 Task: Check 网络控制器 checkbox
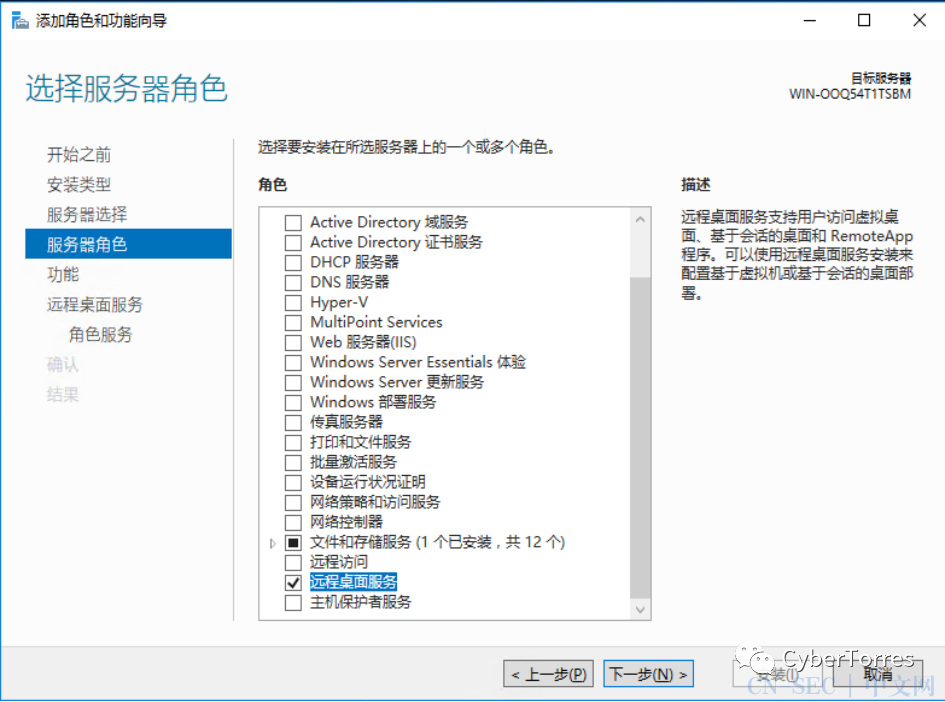click(294, 522)
